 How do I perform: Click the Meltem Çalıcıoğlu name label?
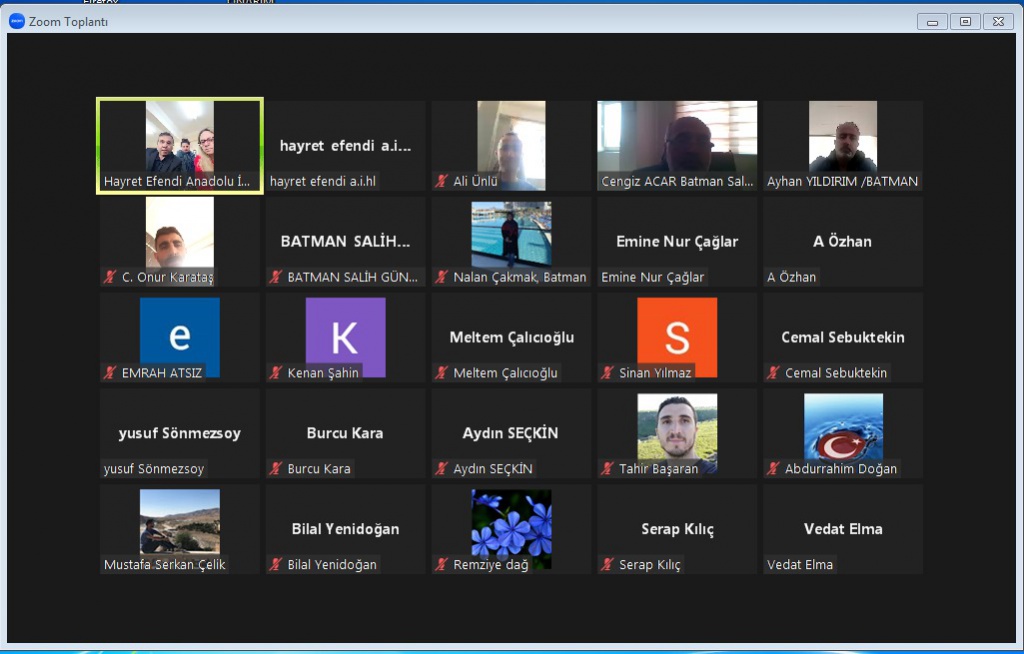pos(506,373)
